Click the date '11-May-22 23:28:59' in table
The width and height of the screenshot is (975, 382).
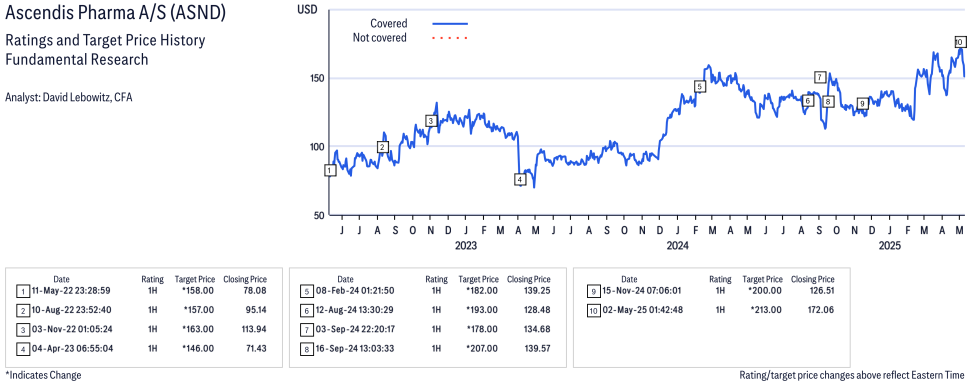click(x=72, y=291)
